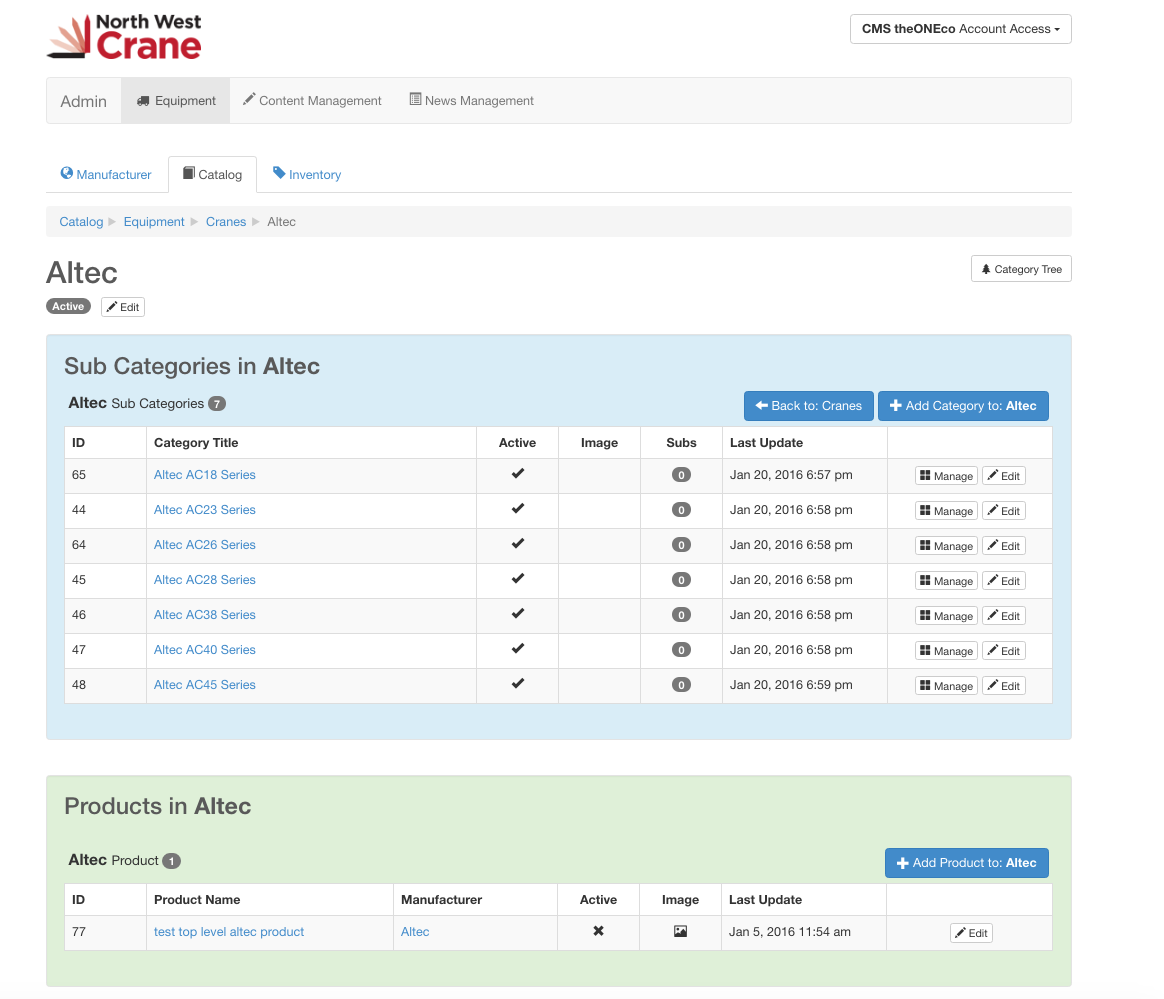The height and width of the screenshot is (999, 1164).
Task: Open the Category Tree view
Action: pyautogui.click(x=1020, y=269)
